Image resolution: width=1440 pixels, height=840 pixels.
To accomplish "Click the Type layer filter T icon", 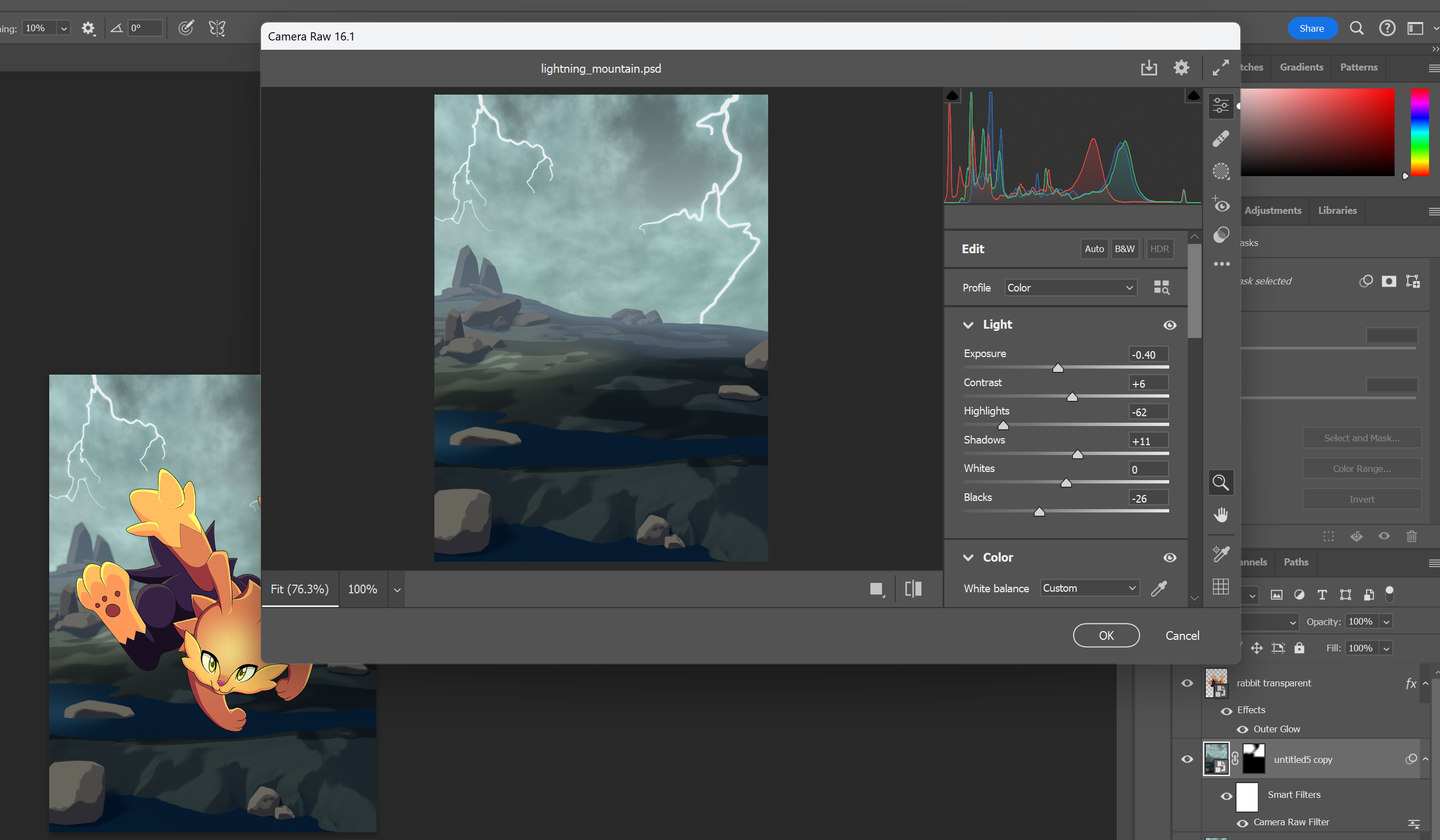I will (1322, 594).
